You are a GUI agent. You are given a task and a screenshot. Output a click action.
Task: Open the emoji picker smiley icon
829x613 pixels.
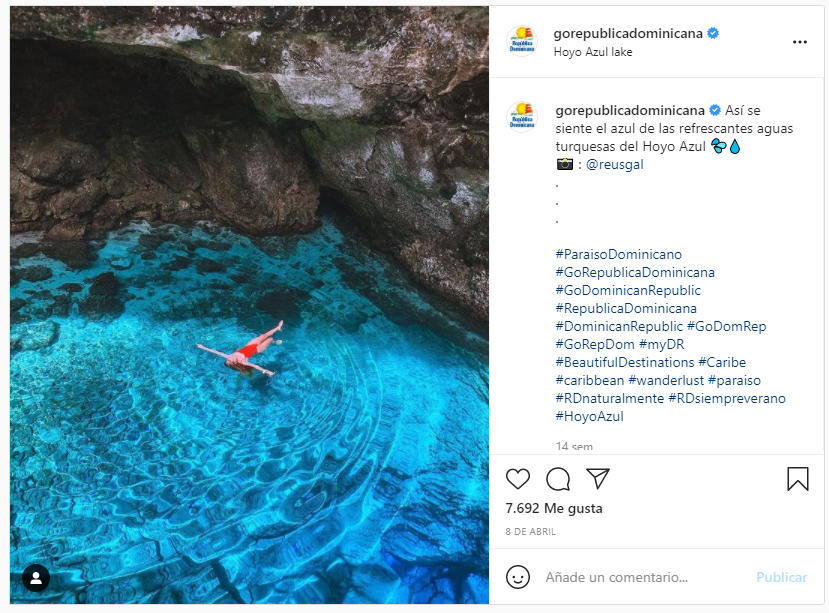point(519,577)
